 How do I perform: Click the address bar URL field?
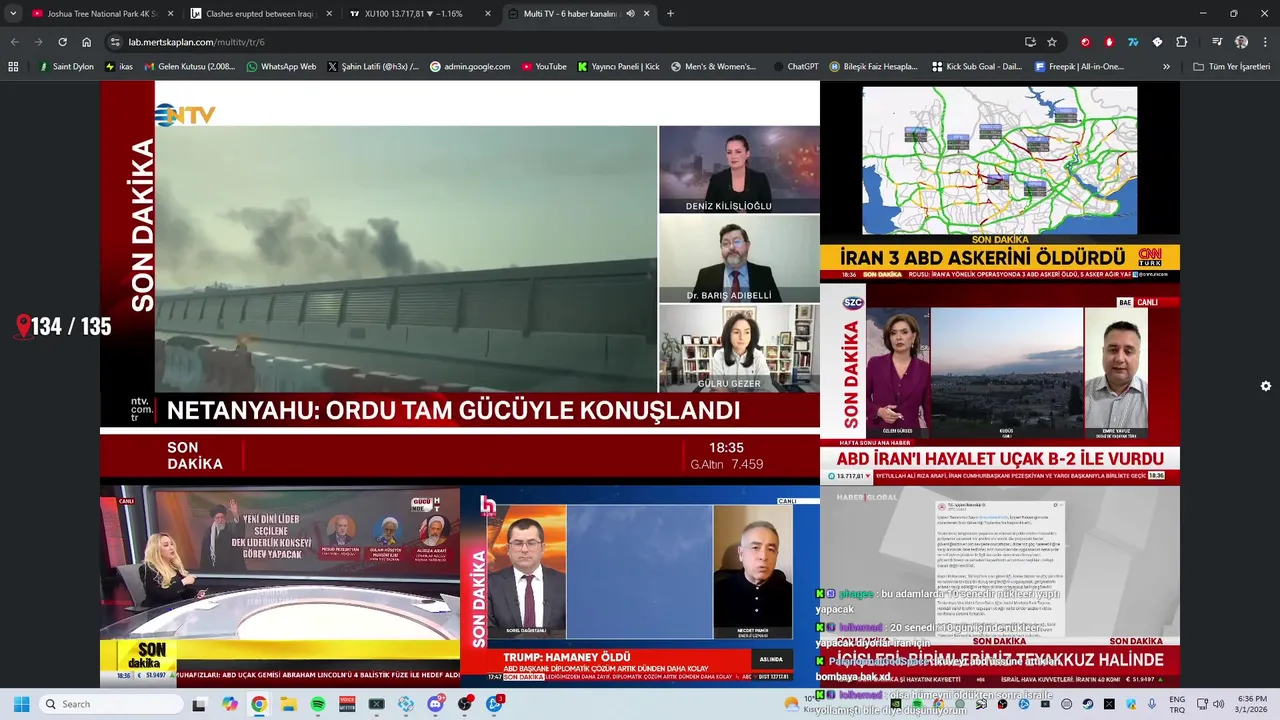[560, 42]
